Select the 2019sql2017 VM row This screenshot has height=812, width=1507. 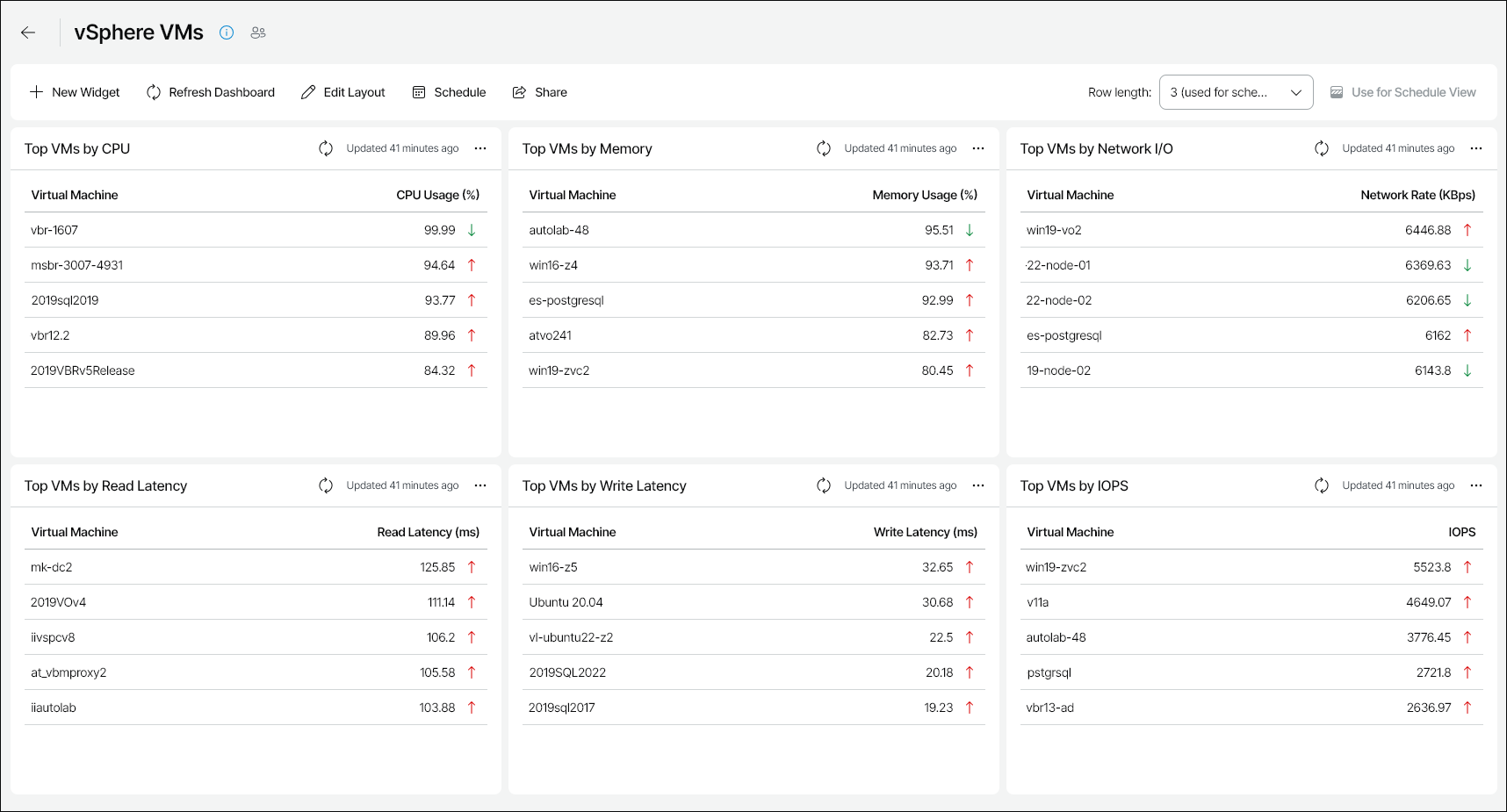753,708
